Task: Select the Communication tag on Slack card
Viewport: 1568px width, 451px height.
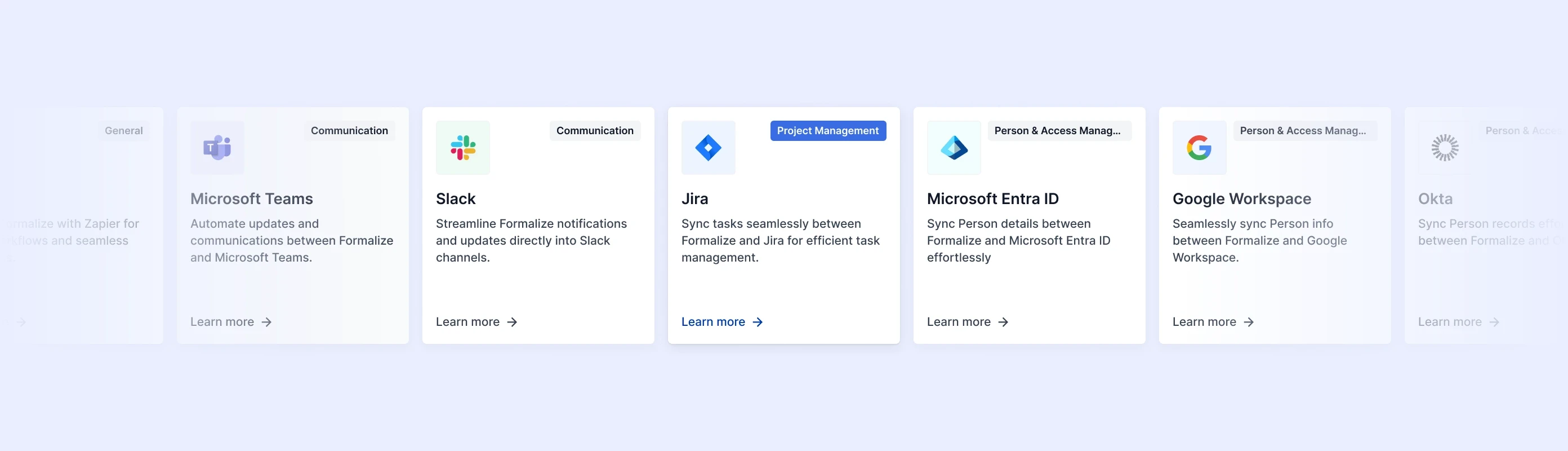Action: pos(595,130)
